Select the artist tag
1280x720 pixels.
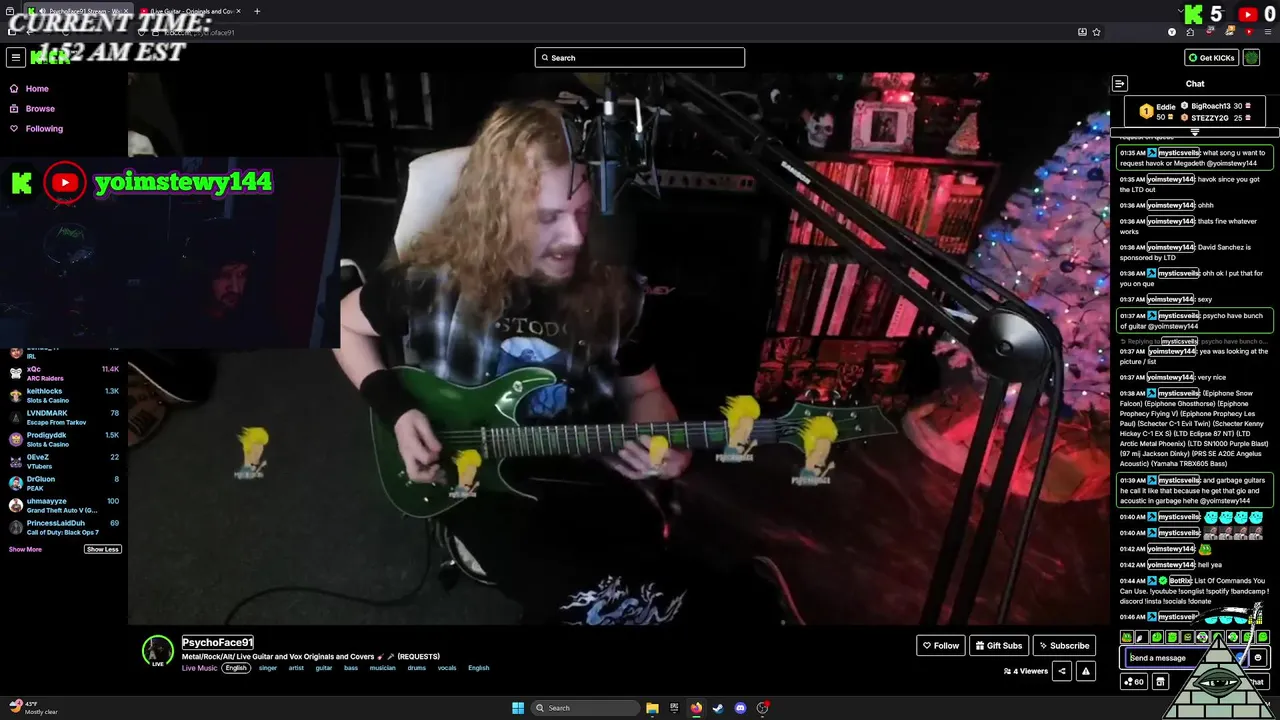(296, 668)
